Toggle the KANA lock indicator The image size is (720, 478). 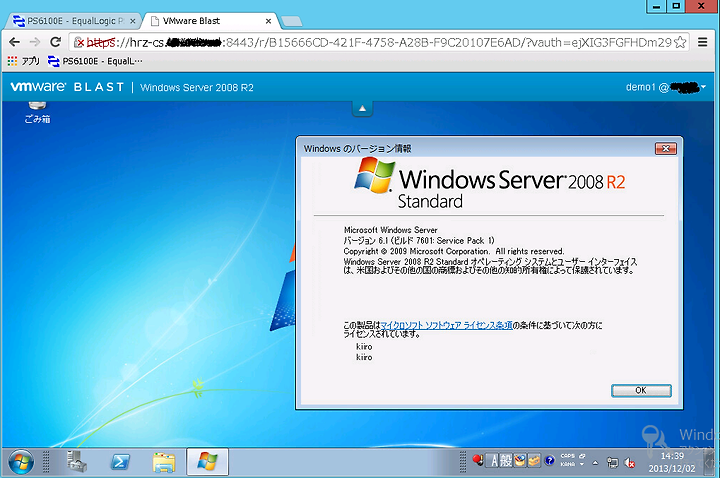tap(568, 464)
